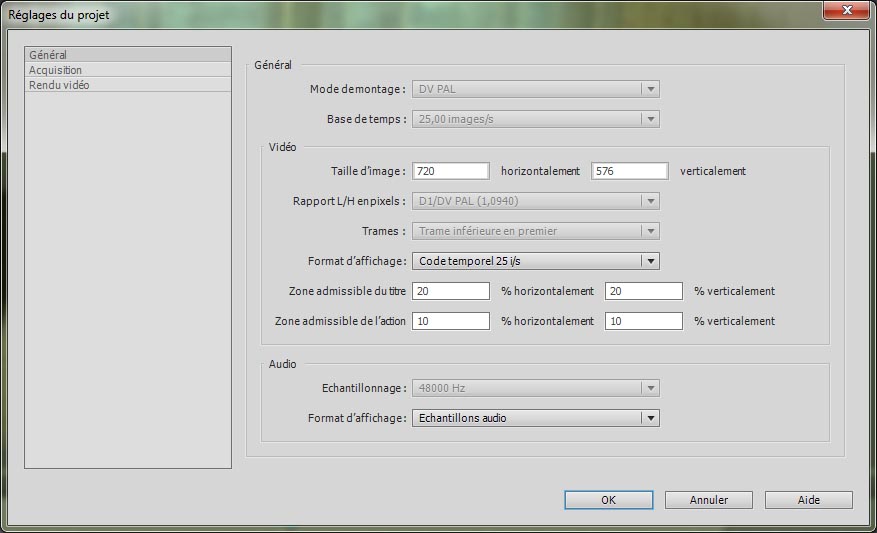Image resolution: width=877 pixels, height=533 pixels.
Task: Click the Base de temps label
Action: coord(367,119)
